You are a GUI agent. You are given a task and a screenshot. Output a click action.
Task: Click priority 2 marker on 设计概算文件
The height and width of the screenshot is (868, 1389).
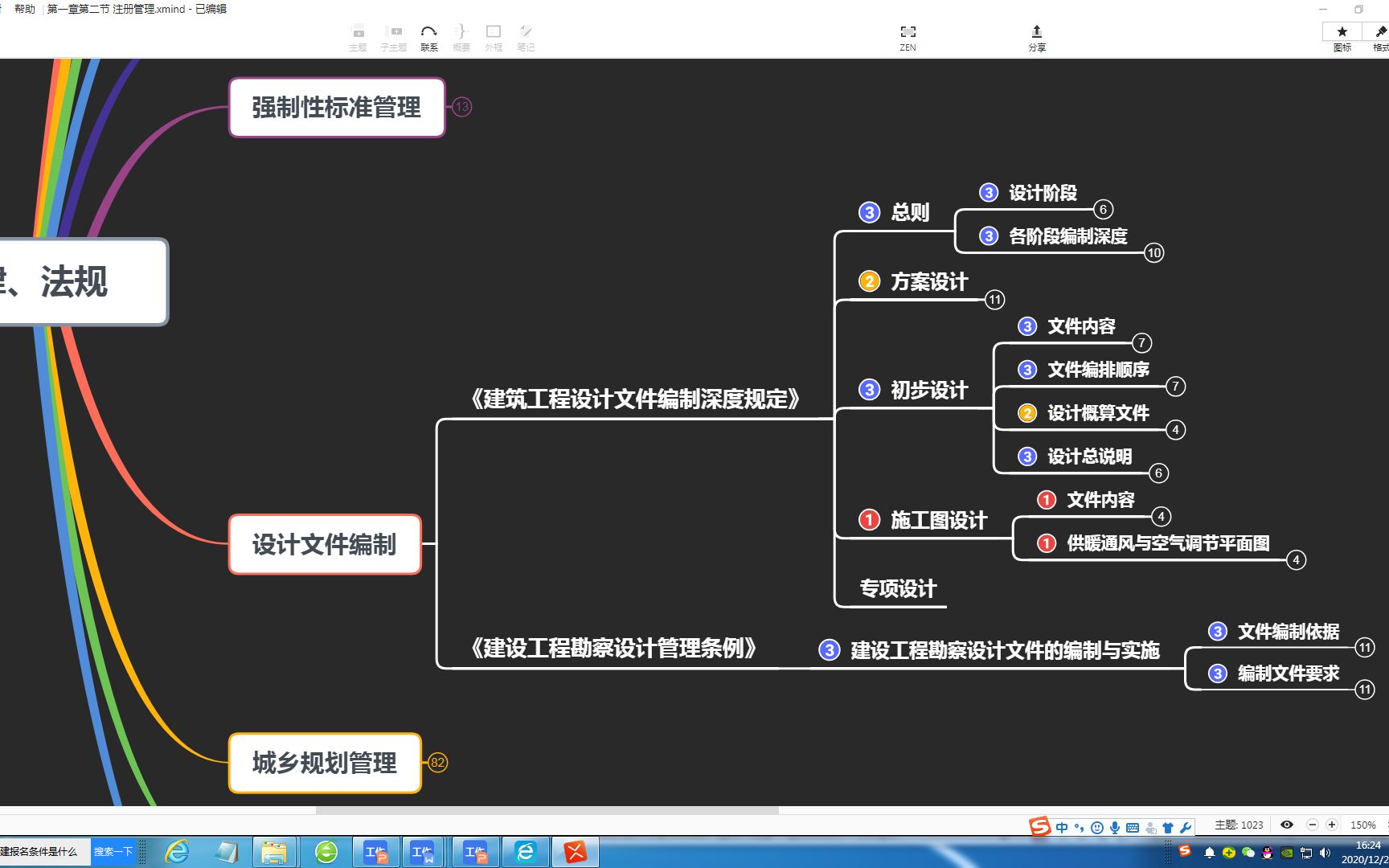coord(1027,413)
